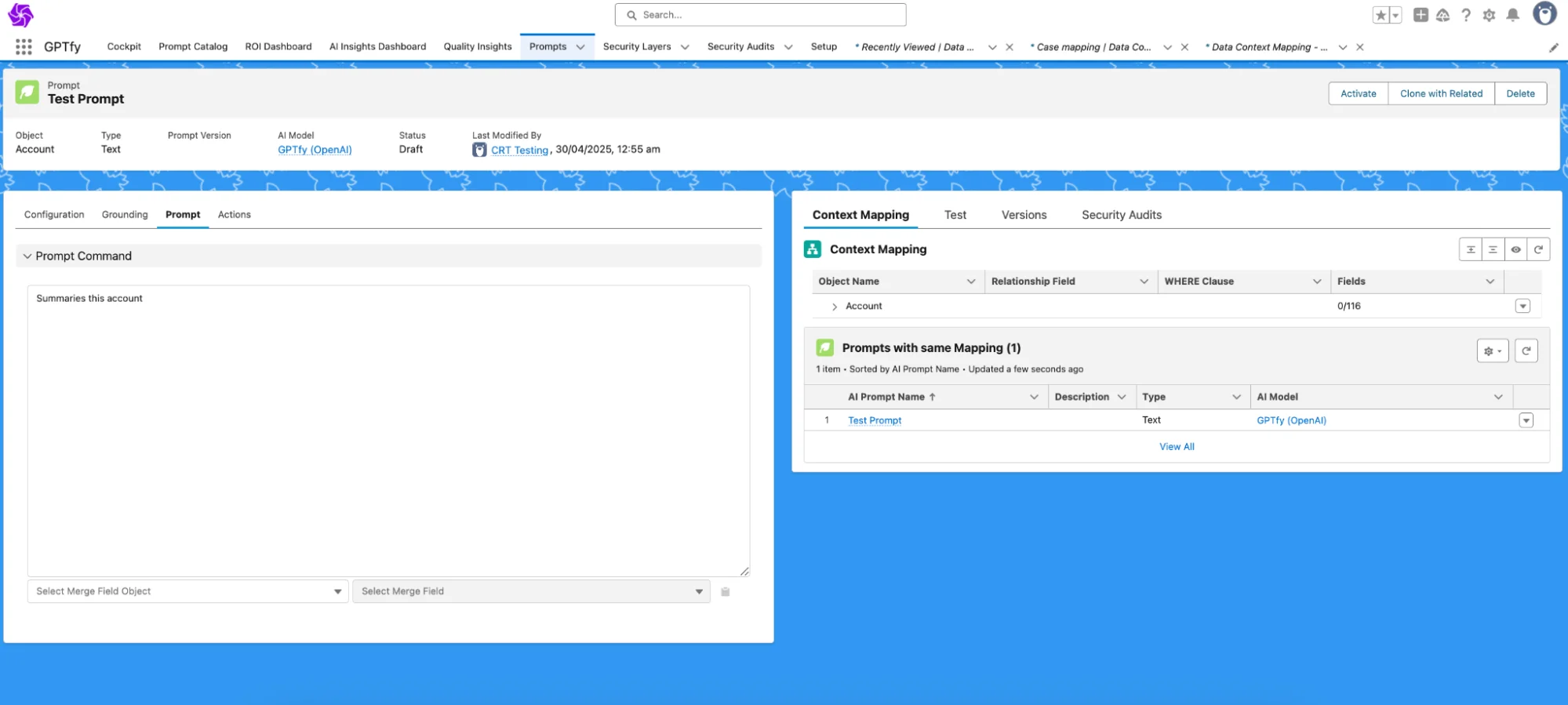This screenshot has width=1568, height=705.
Task: Open the AI Insights Dashboard nav item
Action: tap(377, 46)
